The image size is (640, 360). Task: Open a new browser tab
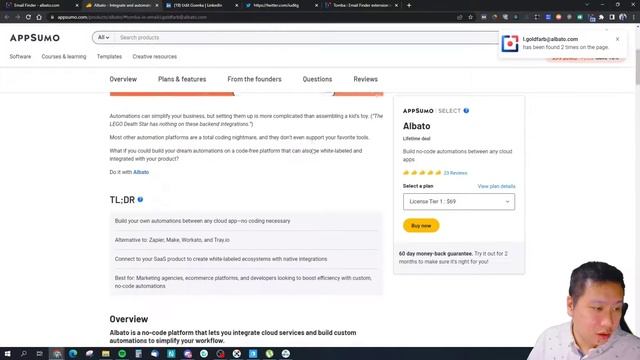coord(409,5)
